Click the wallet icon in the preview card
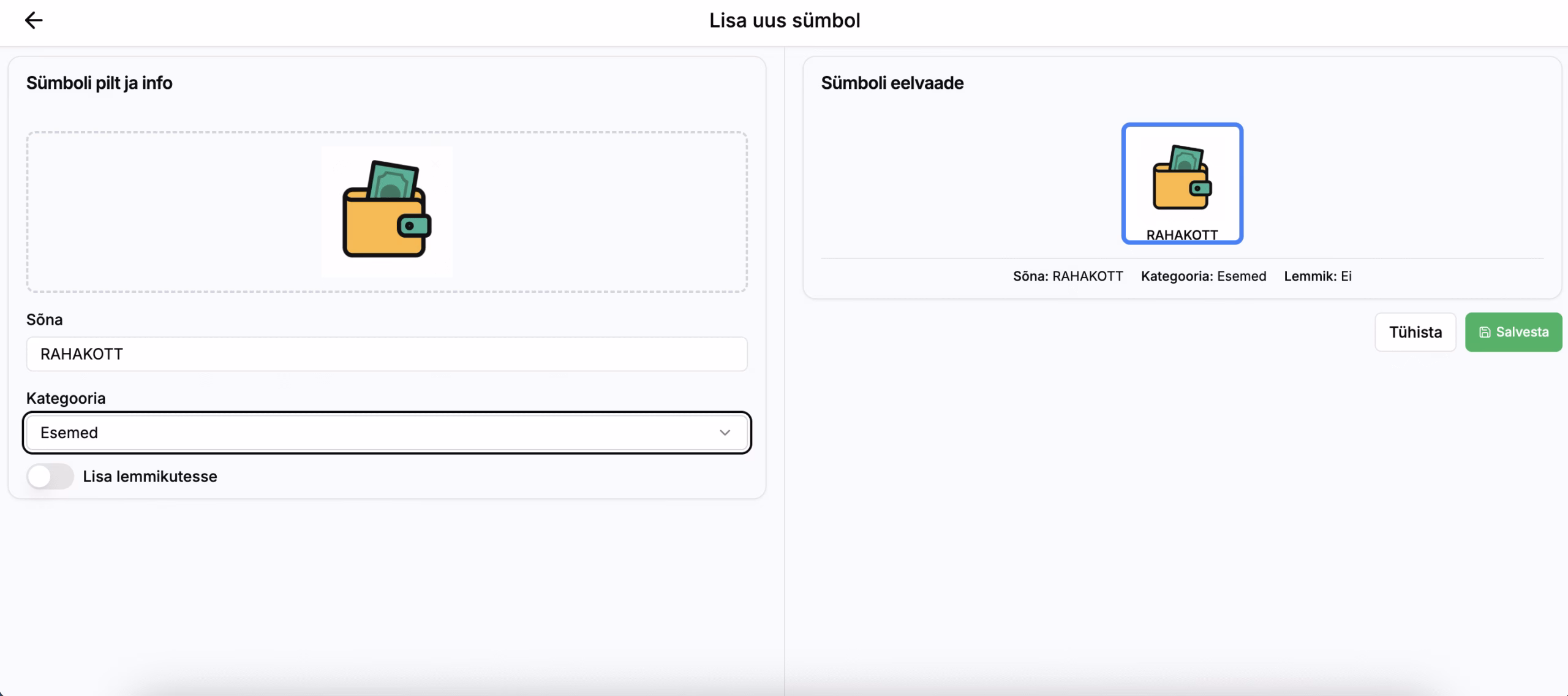This screenshot has width=1568, height=696. (1182, 178)
